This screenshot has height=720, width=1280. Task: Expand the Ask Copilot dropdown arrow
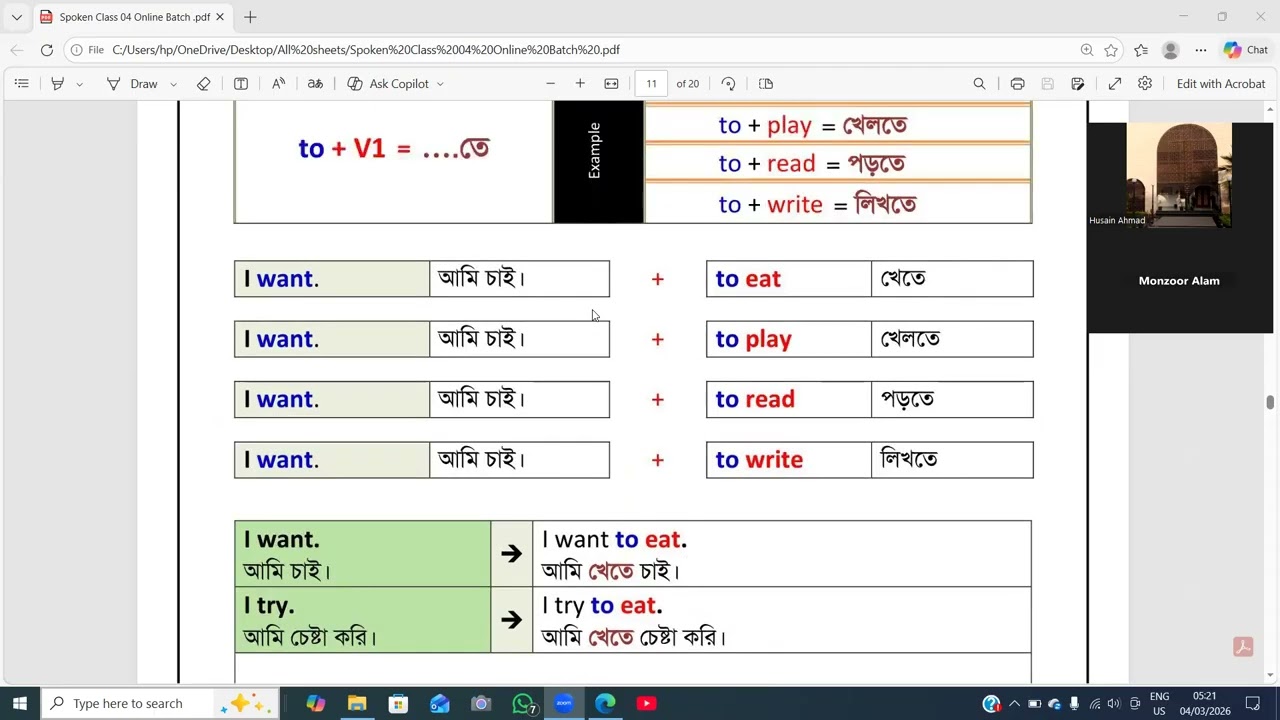[440, 84]
